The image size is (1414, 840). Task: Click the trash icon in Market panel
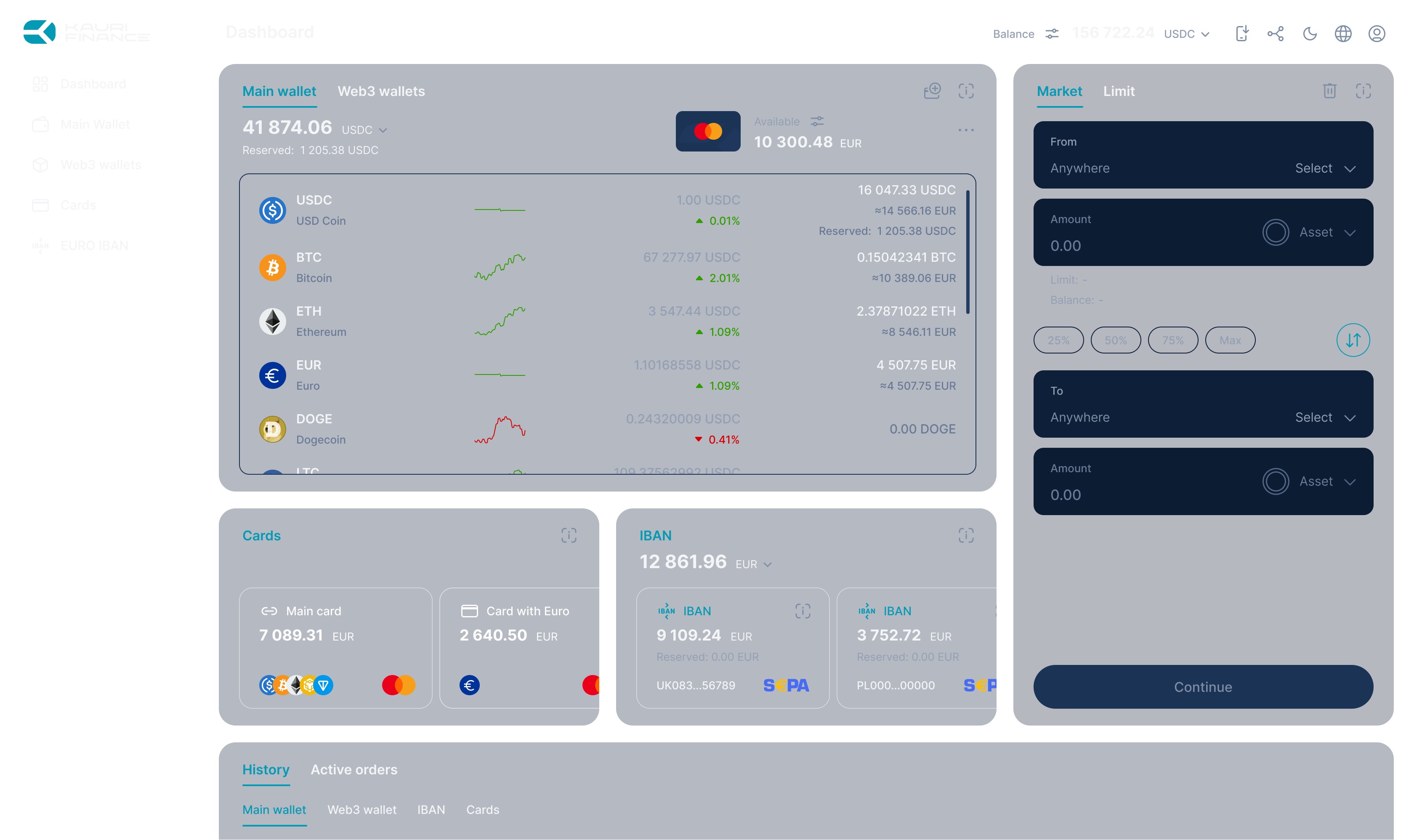click(x=1329, y=91)
